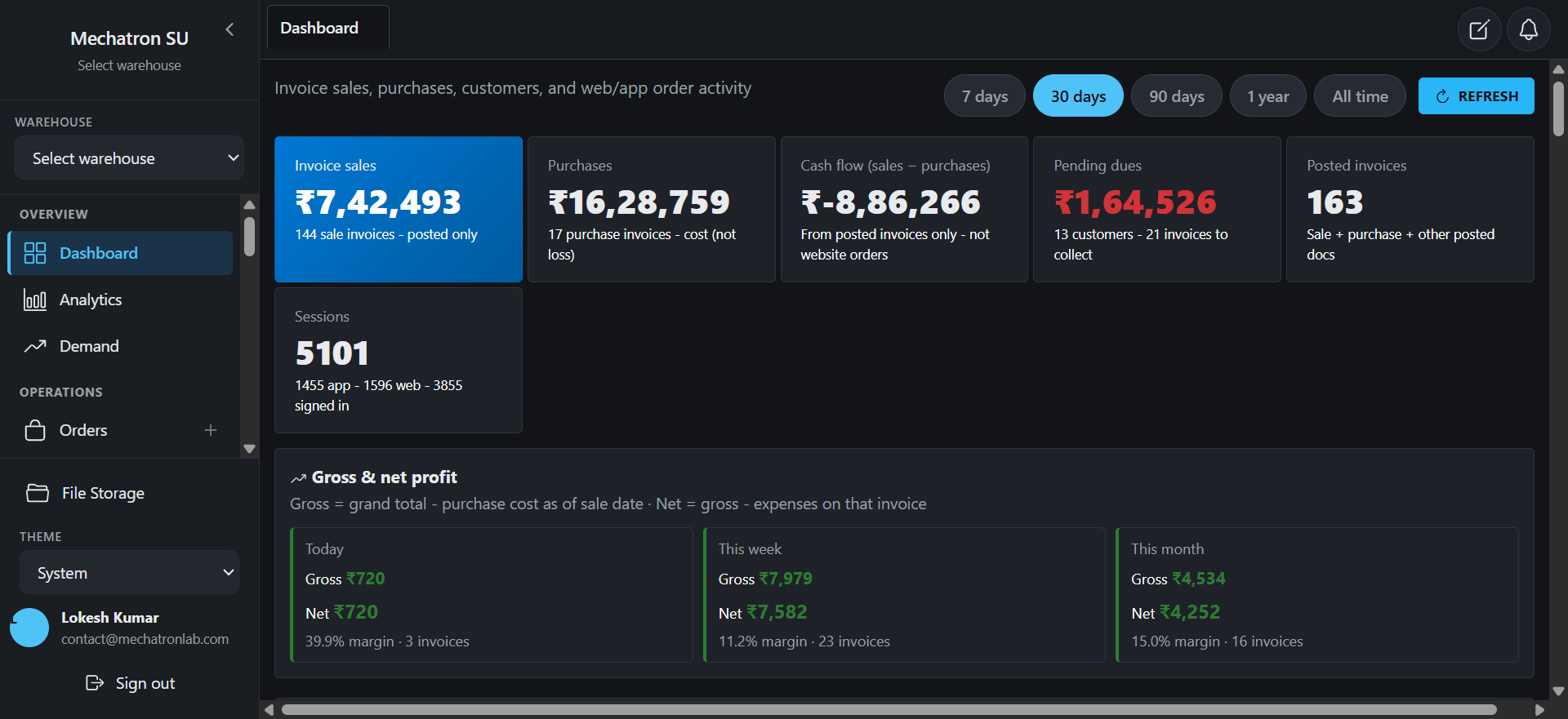Click the horizontal scroll right arrow
This screenshot has width=1568, height=719.
(1539, 710)
